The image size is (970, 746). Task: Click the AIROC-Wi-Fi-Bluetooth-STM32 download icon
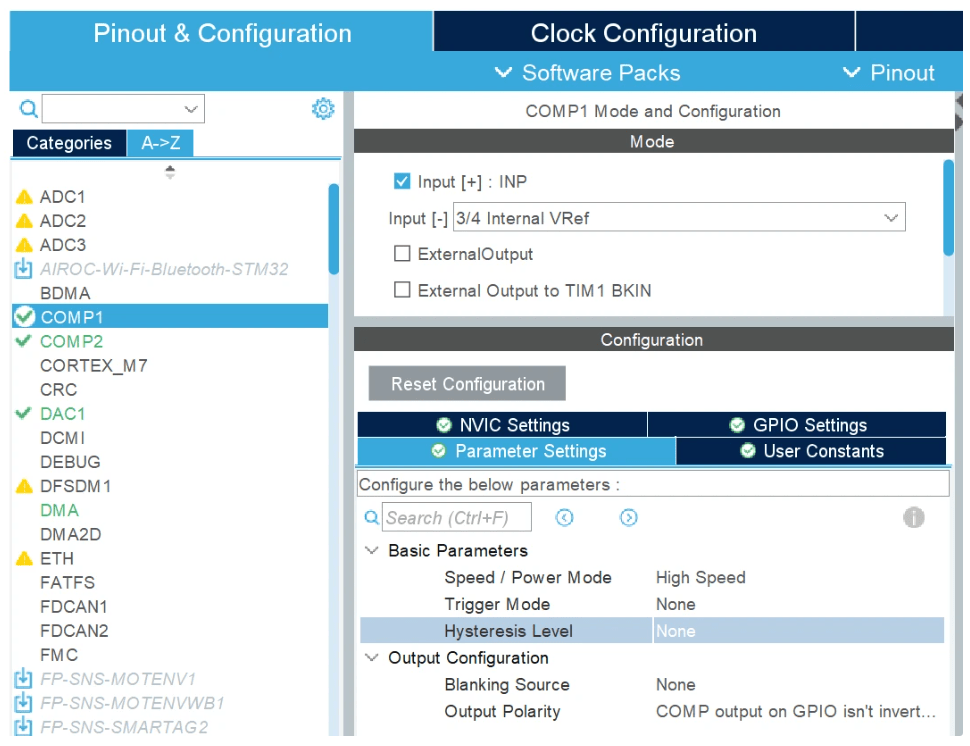coord(23,269)
